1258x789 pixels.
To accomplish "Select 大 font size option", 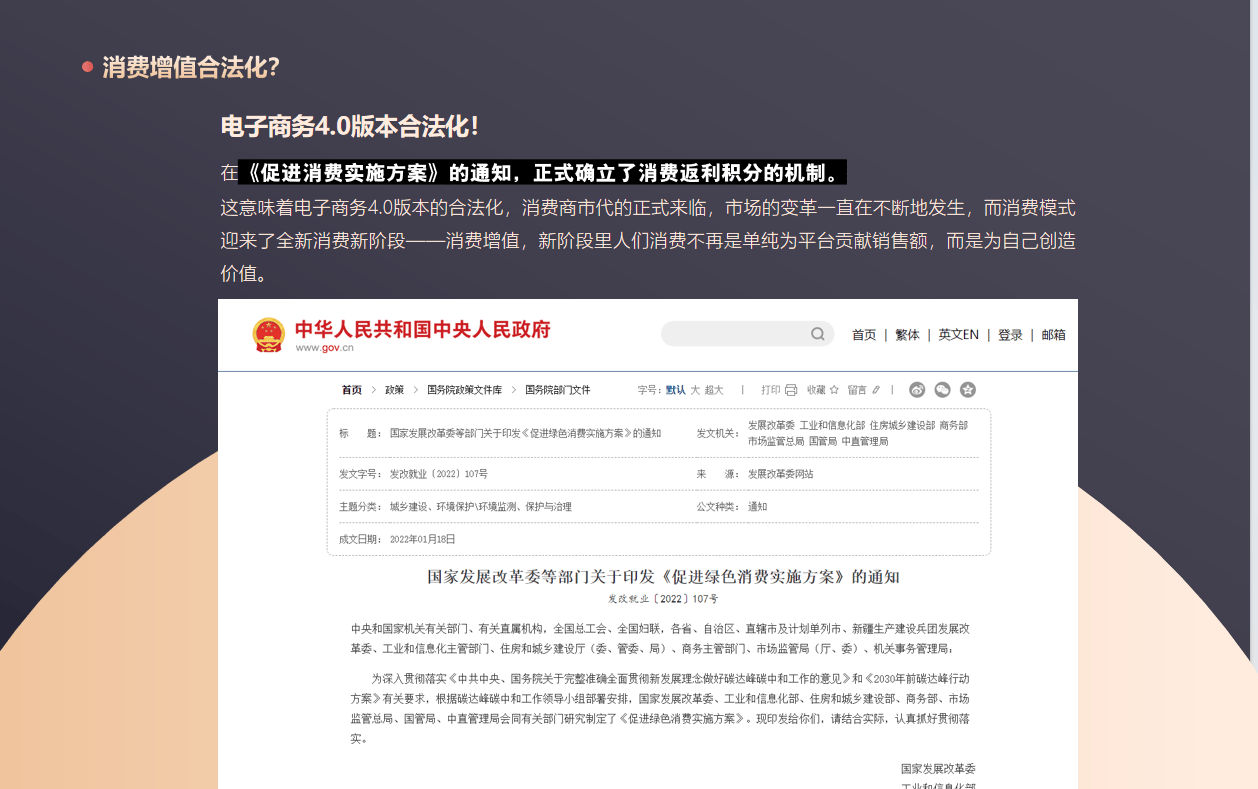I will coord(695,390).
